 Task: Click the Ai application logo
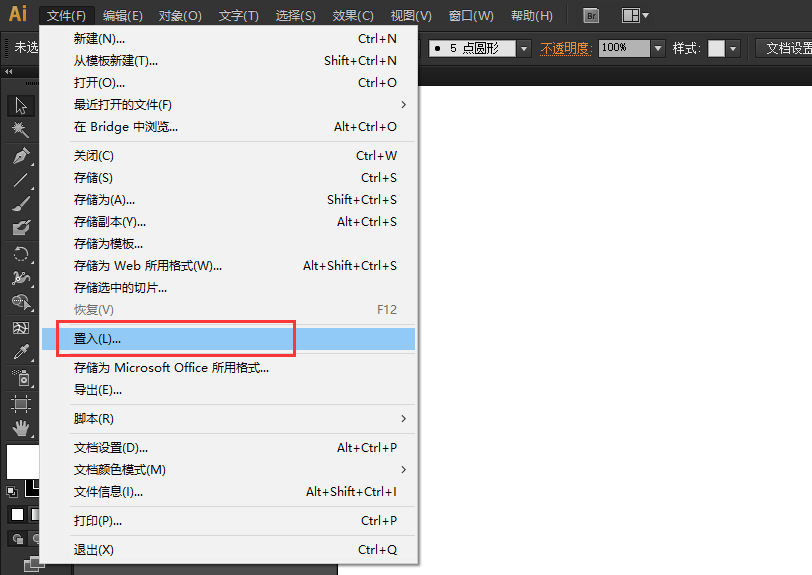pos(18,14)
